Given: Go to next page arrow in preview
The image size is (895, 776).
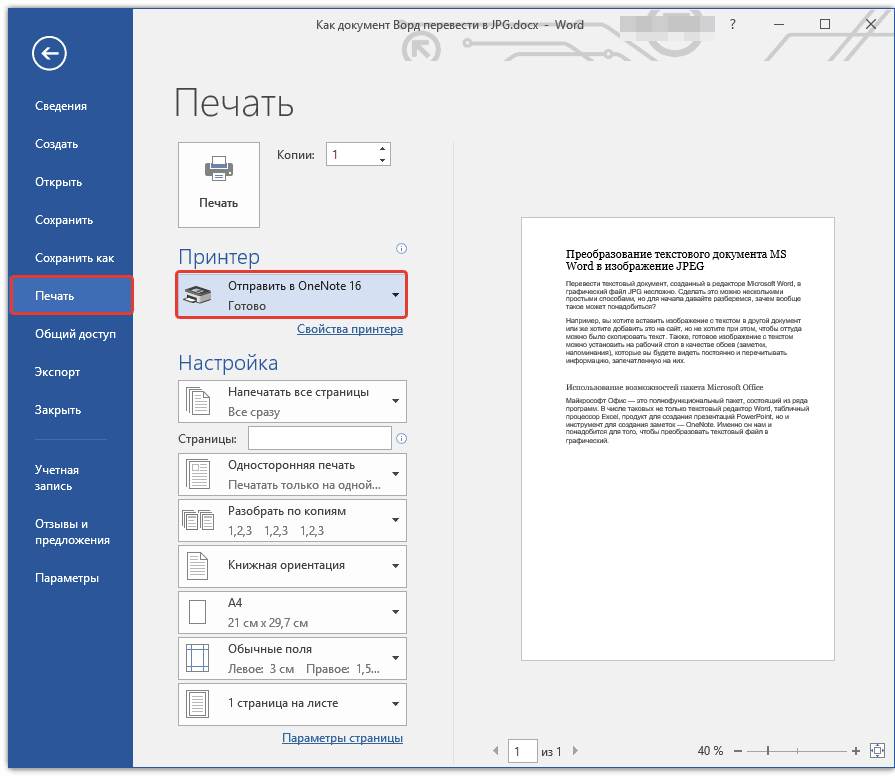Looking at the screenshot, I should click(x=575, y=751).
